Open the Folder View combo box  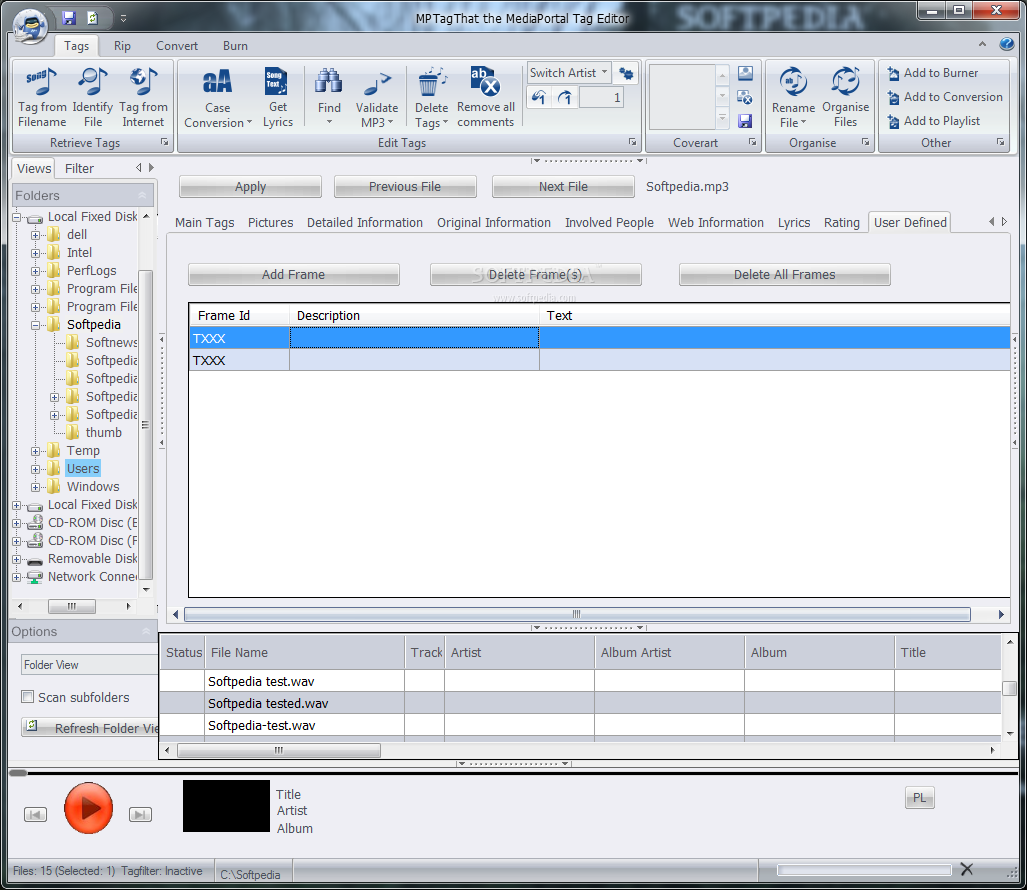point(90,665)
